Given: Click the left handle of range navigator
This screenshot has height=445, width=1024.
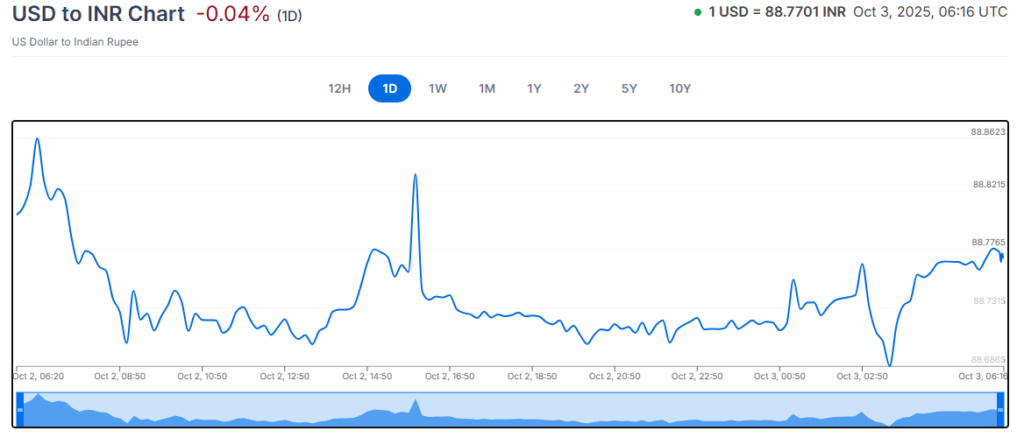Looking at the screenshot, I should click(x=19, y=410).
